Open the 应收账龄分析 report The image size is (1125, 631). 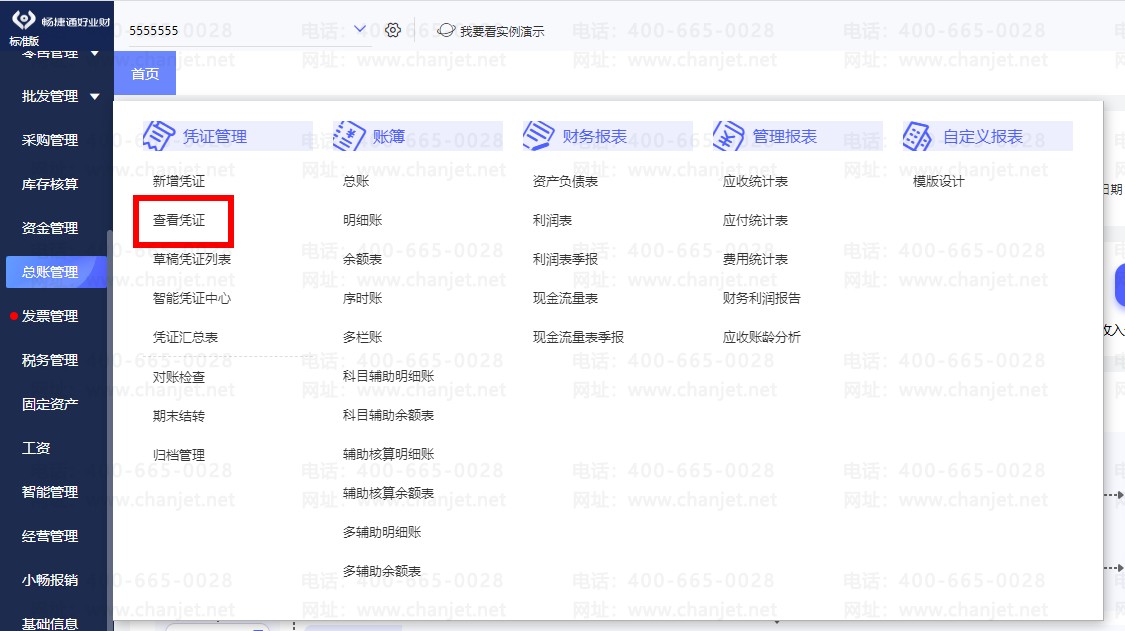pyautogui.click(x=761, y=337)
